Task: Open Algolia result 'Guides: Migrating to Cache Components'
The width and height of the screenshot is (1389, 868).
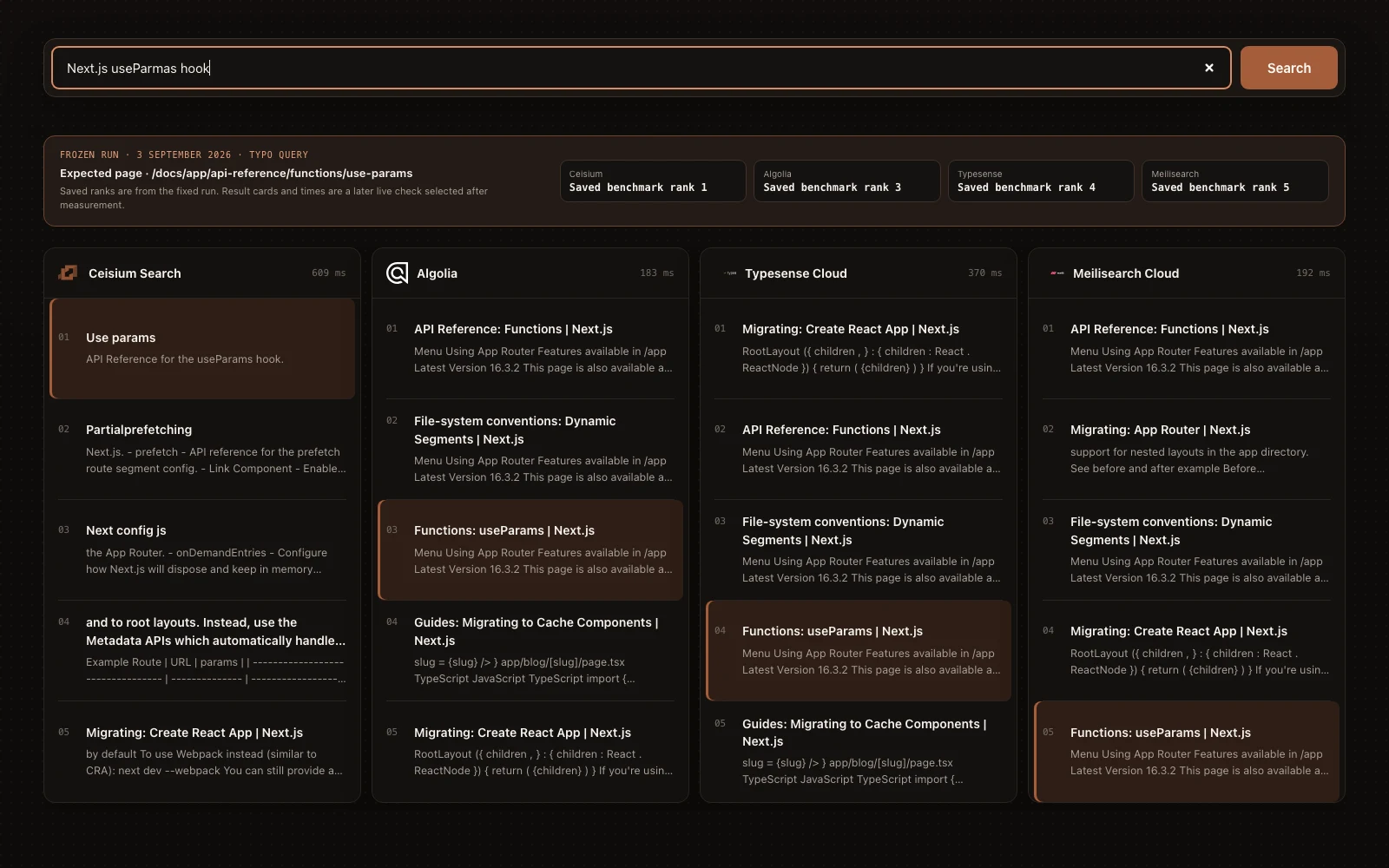Action: (x=530, y=650)
